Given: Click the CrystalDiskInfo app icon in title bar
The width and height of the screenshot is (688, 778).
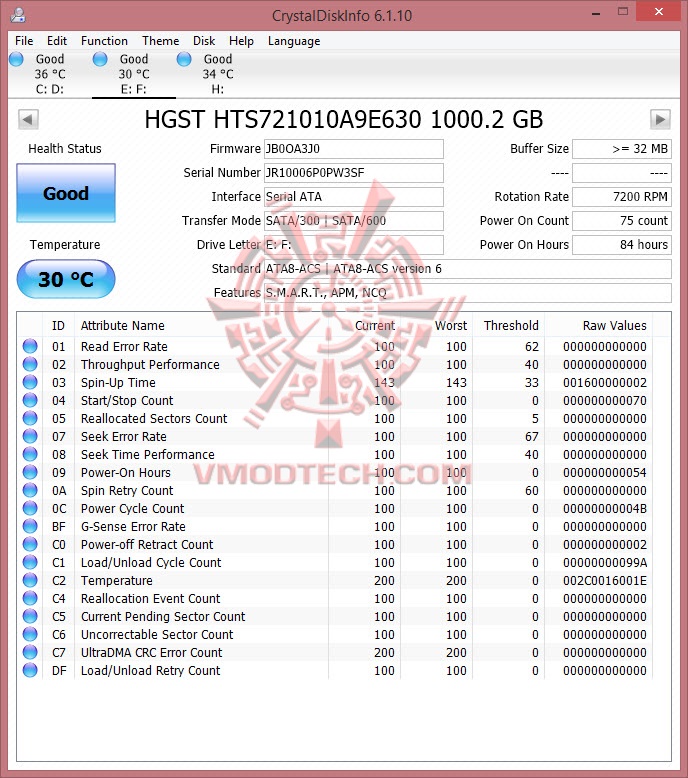Looking at the screenshot, I should click(x=18, y=15).
